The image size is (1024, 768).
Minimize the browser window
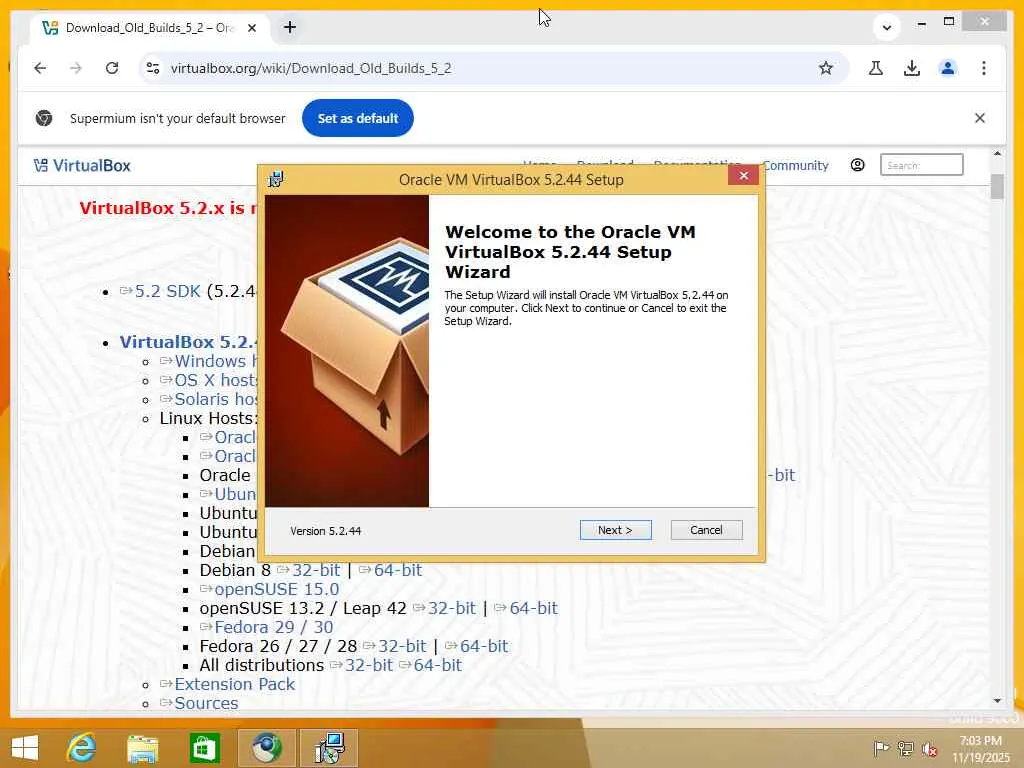click(921, 23)
